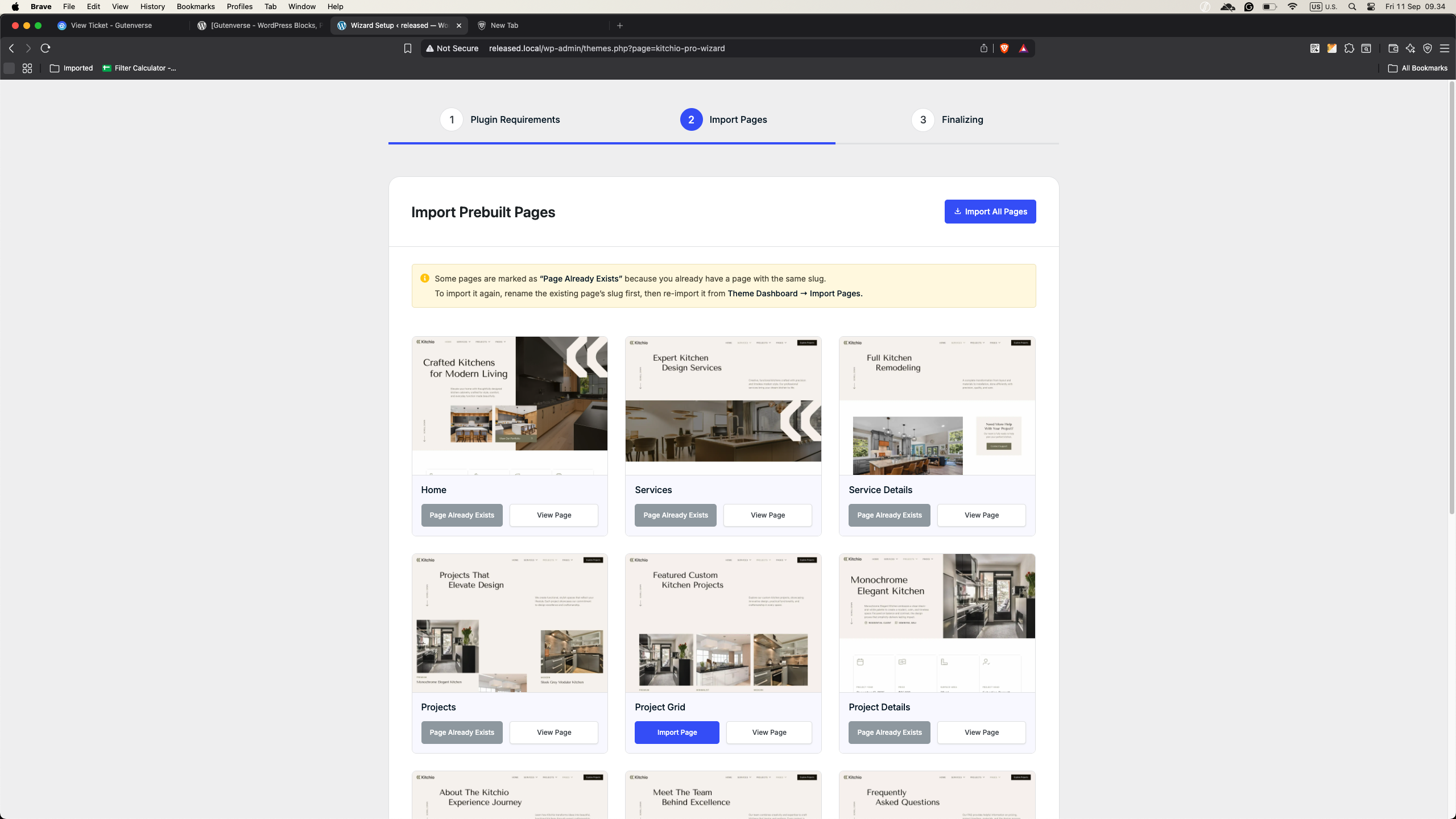Open the Imported bookmarks folder
This screenshot has width=1456, height=819.
71,68
